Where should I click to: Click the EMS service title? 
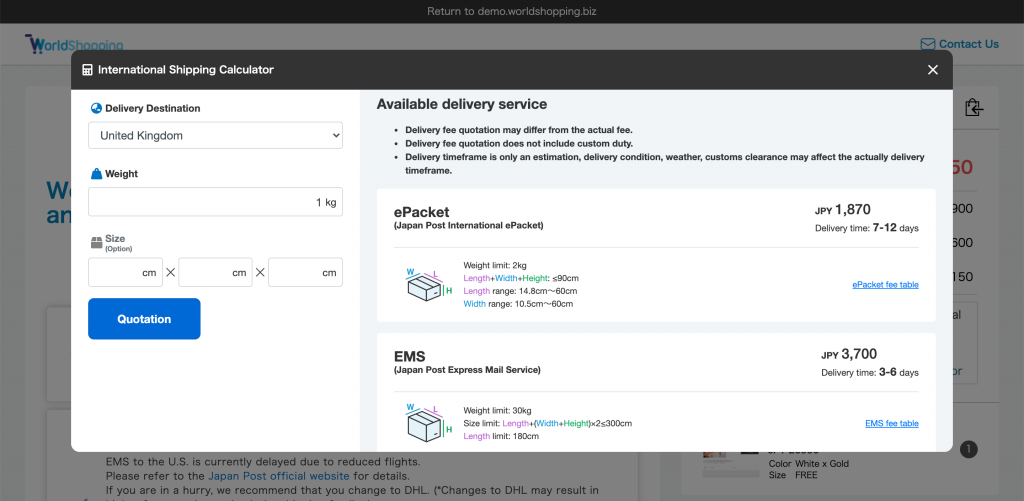pyautogui.click(x=409, y=357)
